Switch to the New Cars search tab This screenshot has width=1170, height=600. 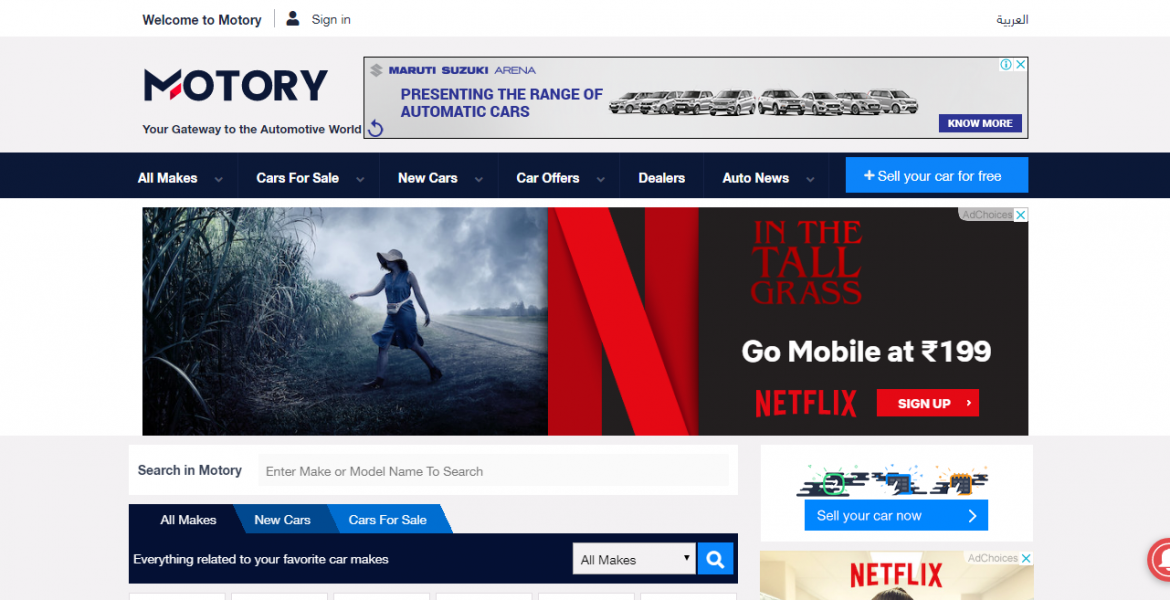[282, 520]
